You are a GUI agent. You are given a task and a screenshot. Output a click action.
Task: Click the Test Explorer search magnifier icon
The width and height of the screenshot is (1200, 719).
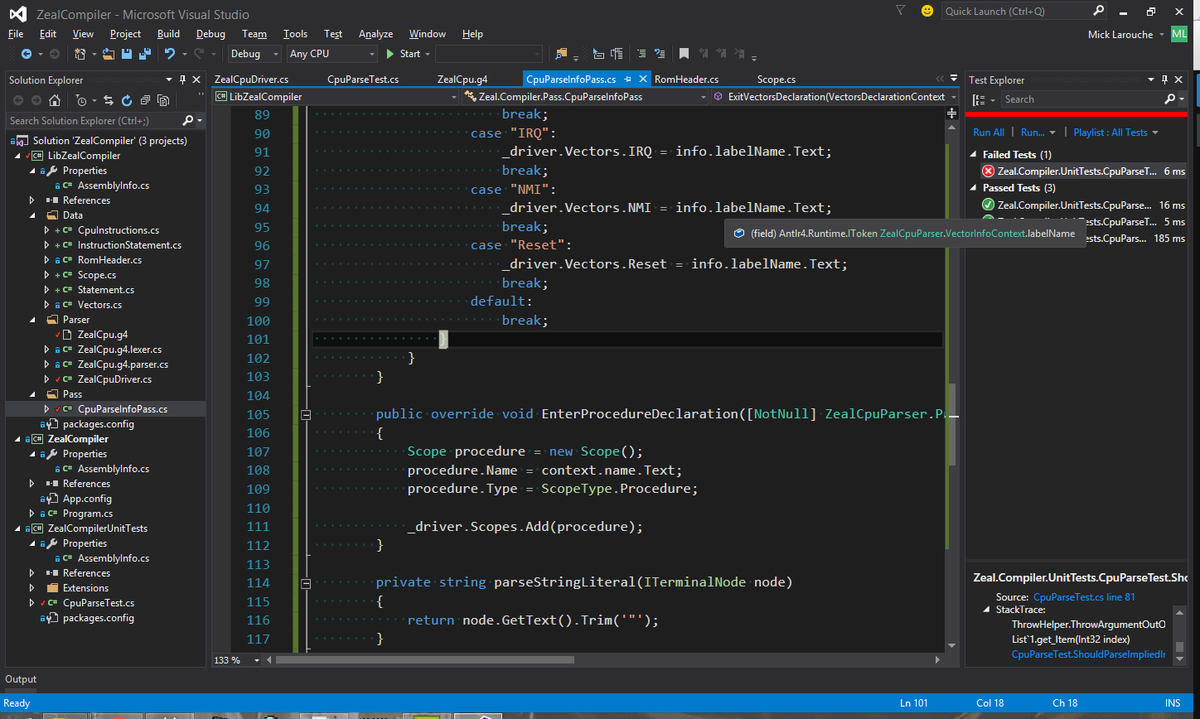point(1172,99)
